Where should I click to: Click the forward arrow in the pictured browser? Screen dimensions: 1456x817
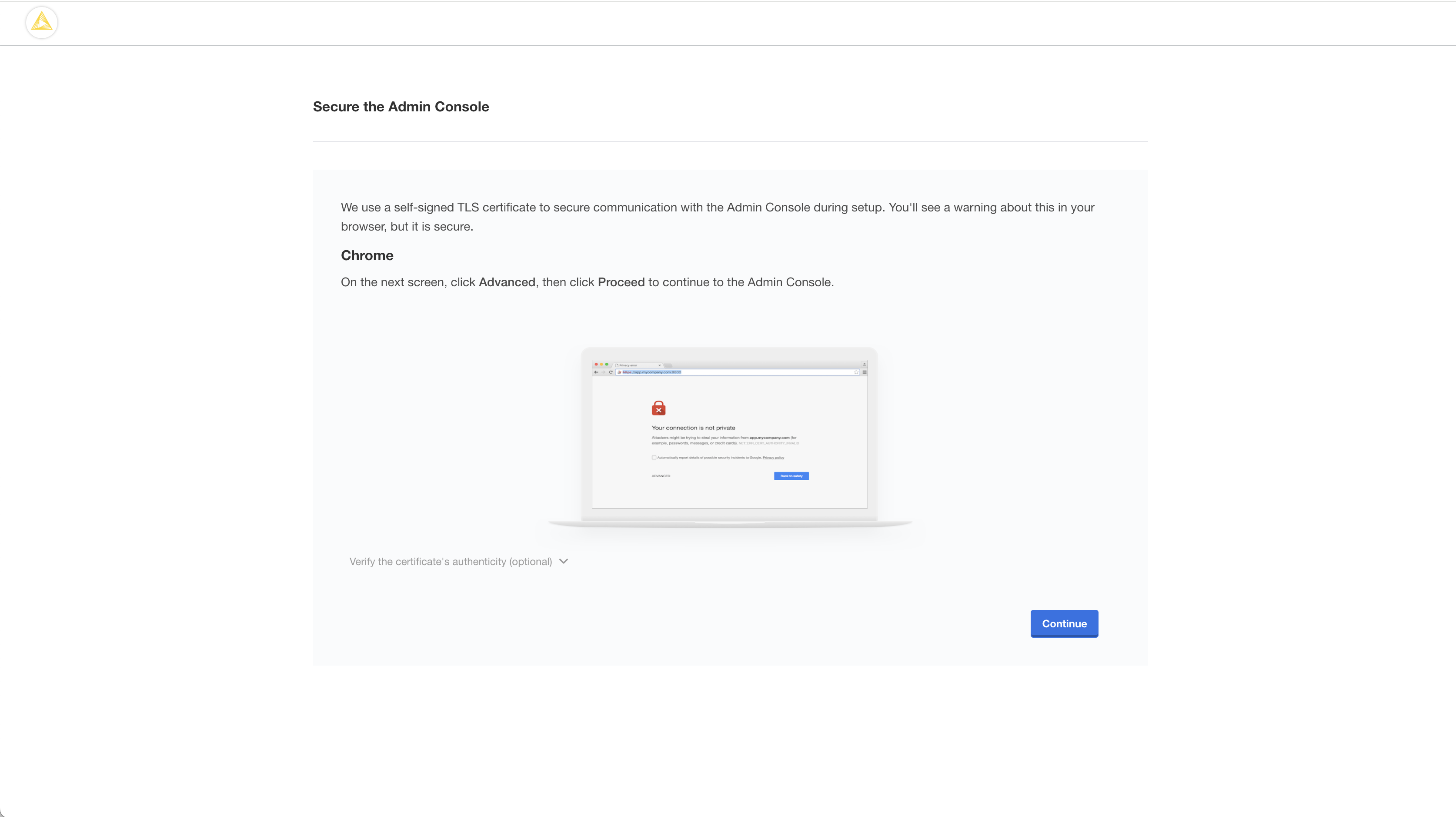coord(604,372)
